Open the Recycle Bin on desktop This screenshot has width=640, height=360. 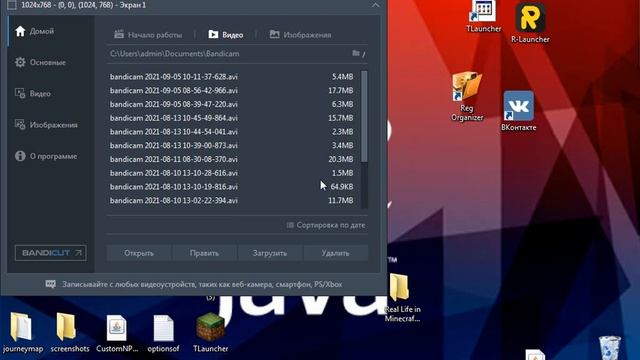pos(610,348)
